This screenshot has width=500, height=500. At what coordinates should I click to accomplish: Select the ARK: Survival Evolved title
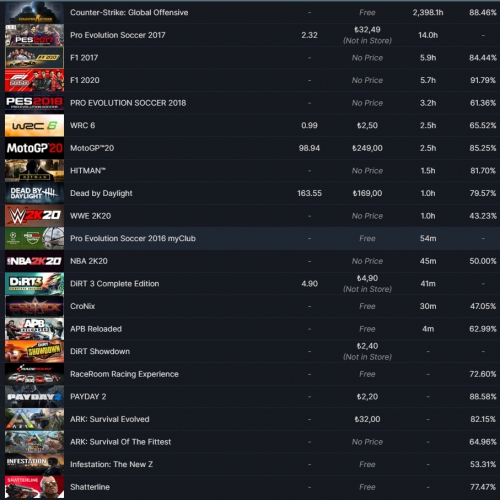click(109, 419)
